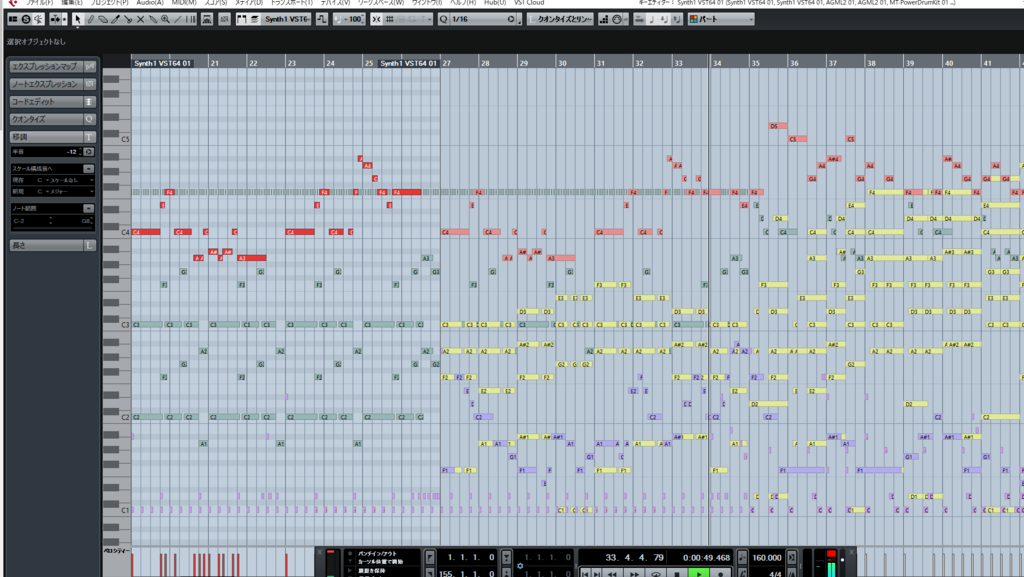Image resolution: width=1024 pixels, height=577 pixels.
Task: Expand the Note Expression inspector section
Action: pos(52,84)
